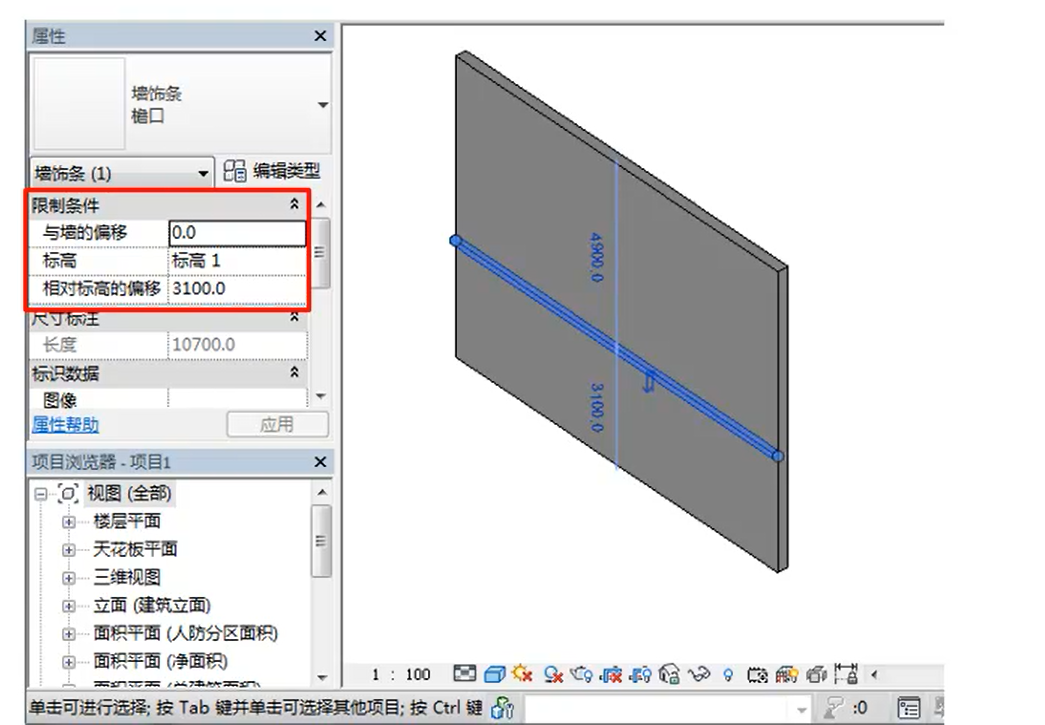Click the Reveal Constraints dimension icon

pos(848,675)
